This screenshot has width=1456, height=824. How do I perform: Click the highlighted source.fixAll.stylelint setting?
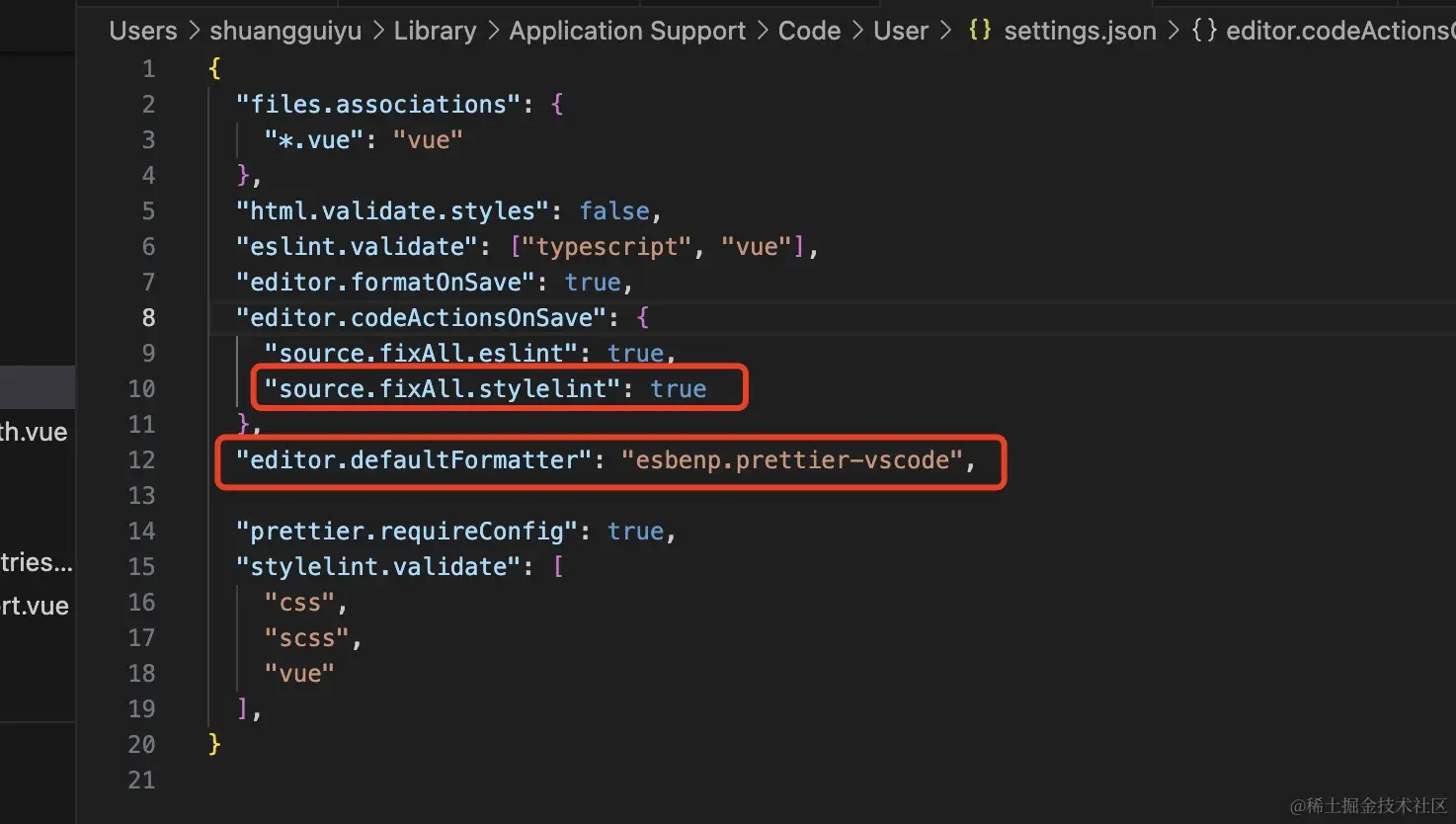pos(438,388)
